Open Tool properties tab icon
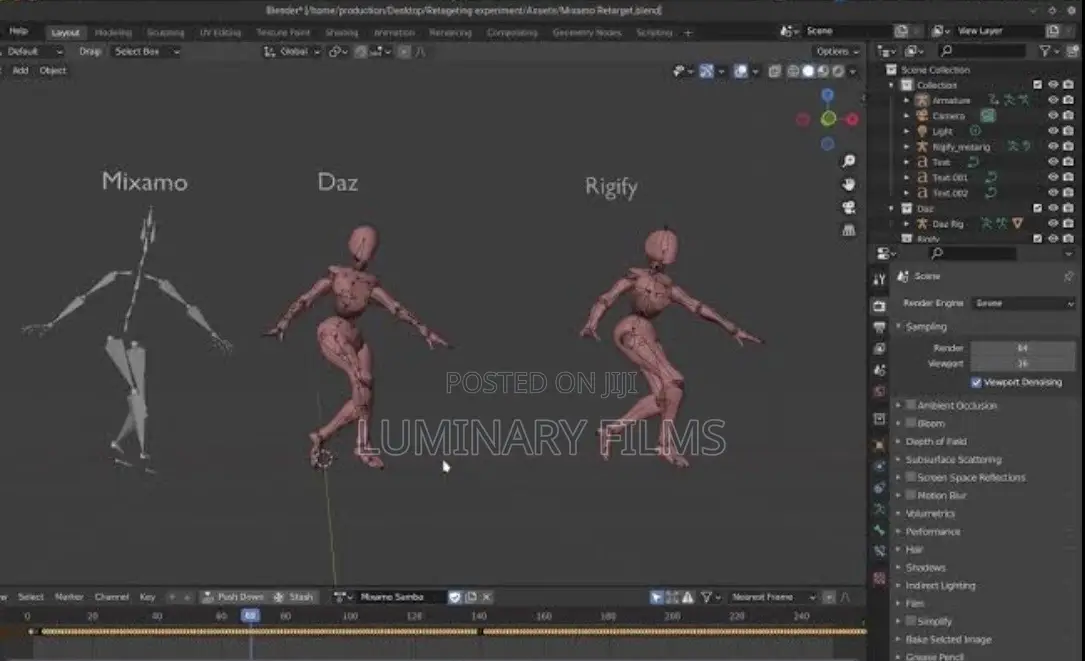 [879, 279]
